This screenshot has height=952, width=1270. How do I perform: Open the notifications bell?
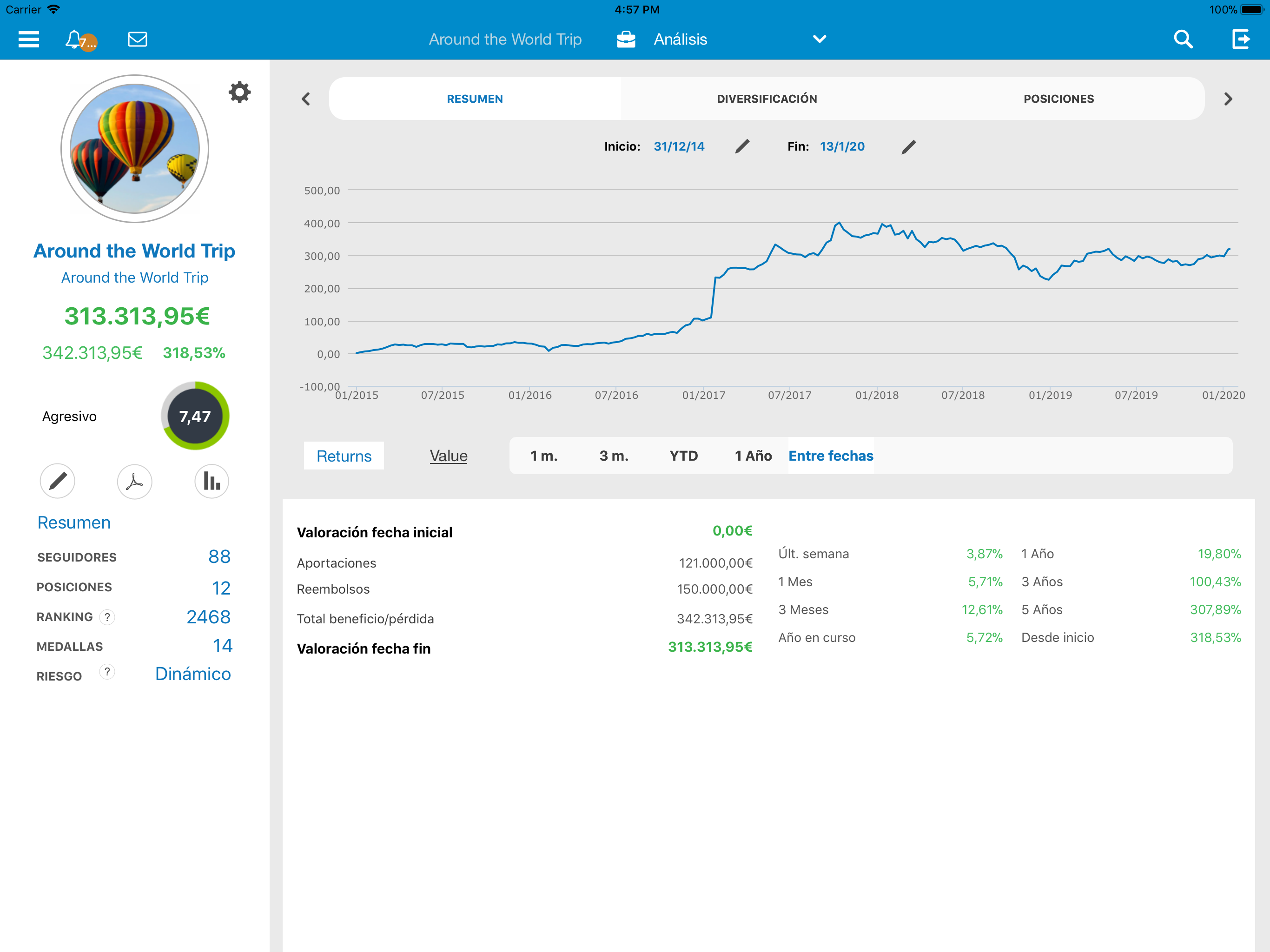tap(75, 39)
